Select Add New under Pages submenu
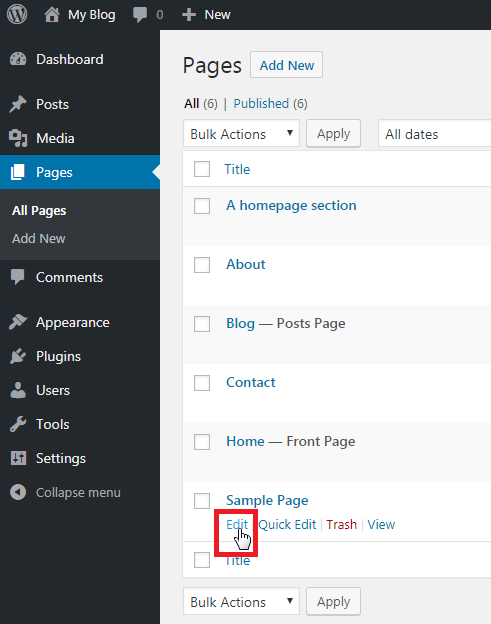 coord(39,238)
